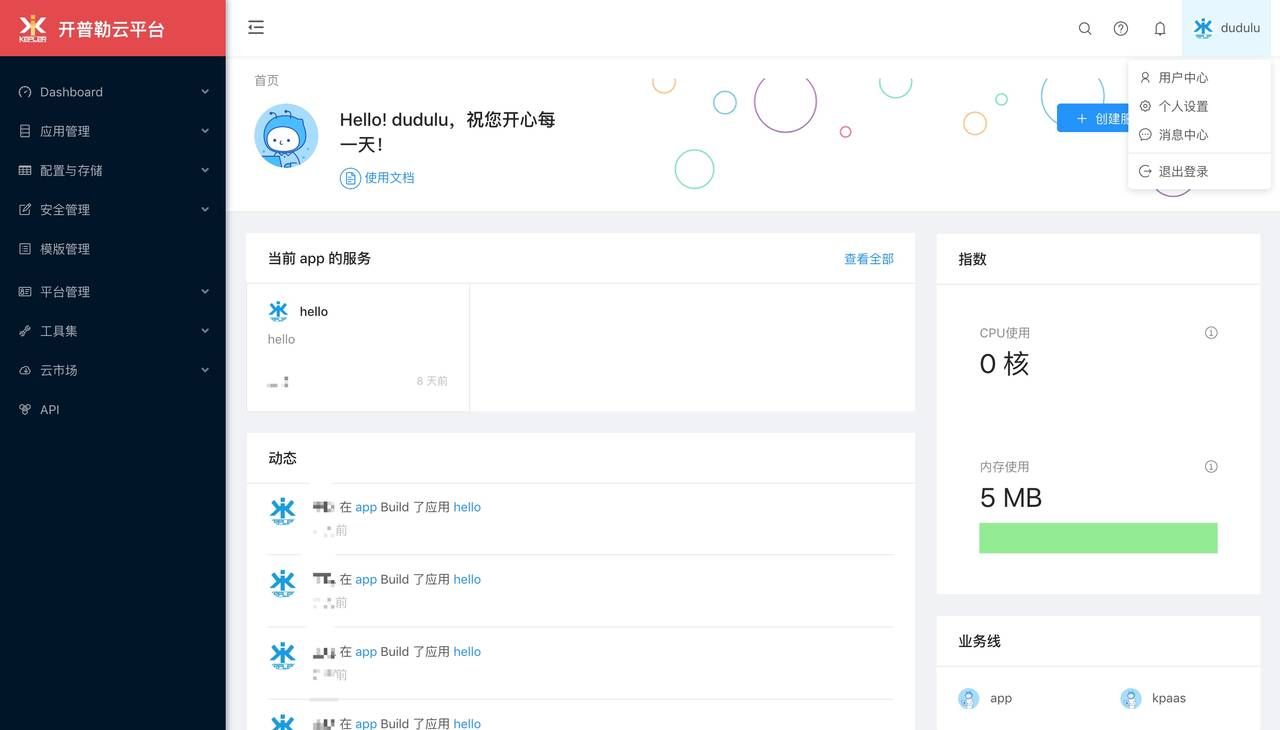Open the 模版管理 sidebar item
The image size is (1280, 730).
[113, 249]
